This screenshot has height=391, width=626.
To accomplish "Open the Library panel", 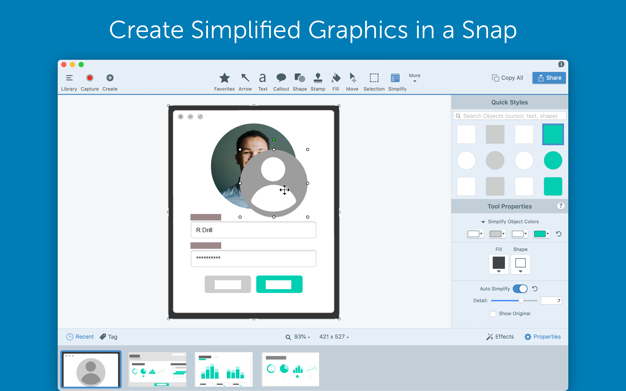I will pyautogui.click(x=69, y=81).
